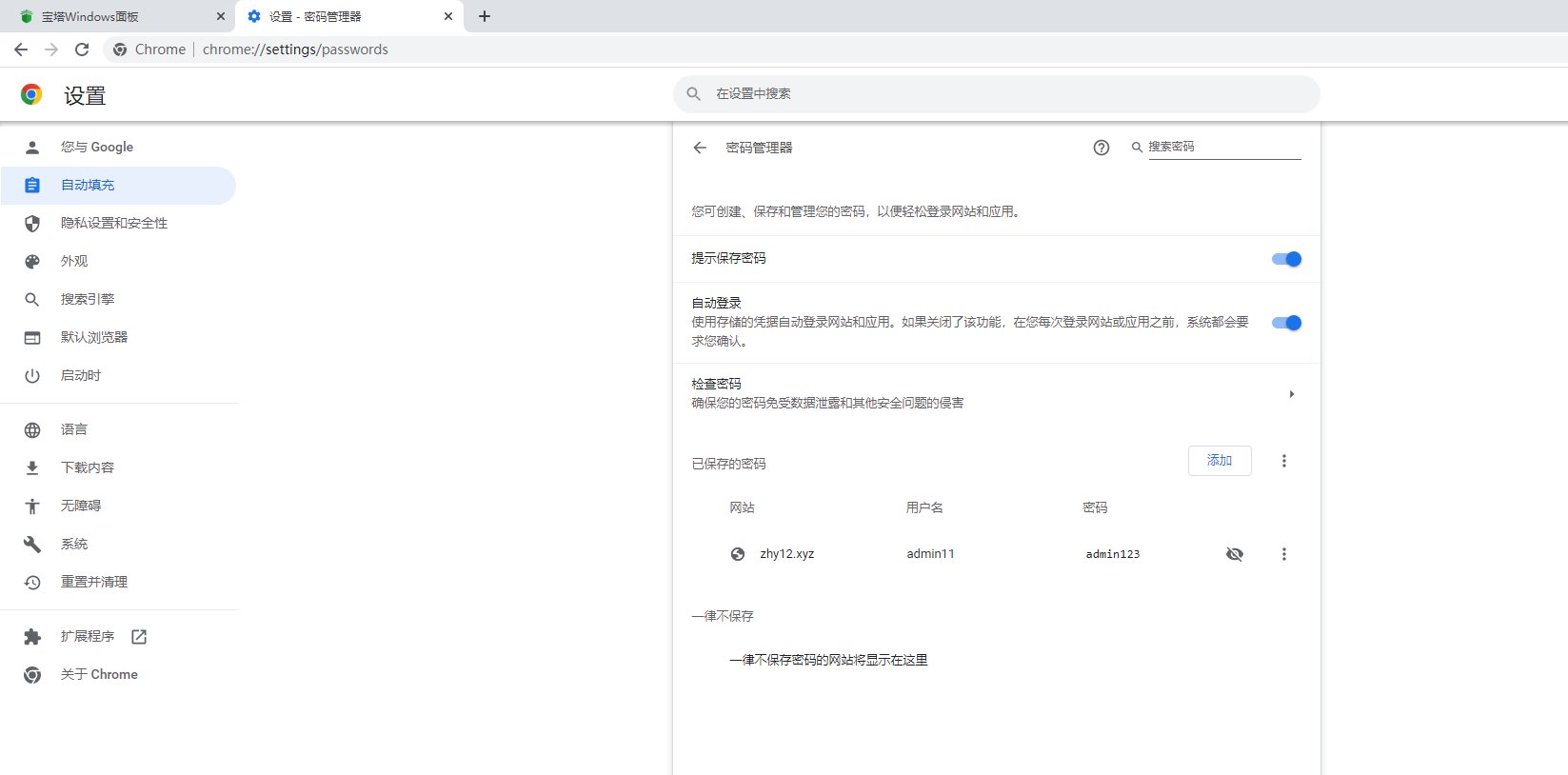Click the 搜索密码 input field

click(x=1224, y=147)
